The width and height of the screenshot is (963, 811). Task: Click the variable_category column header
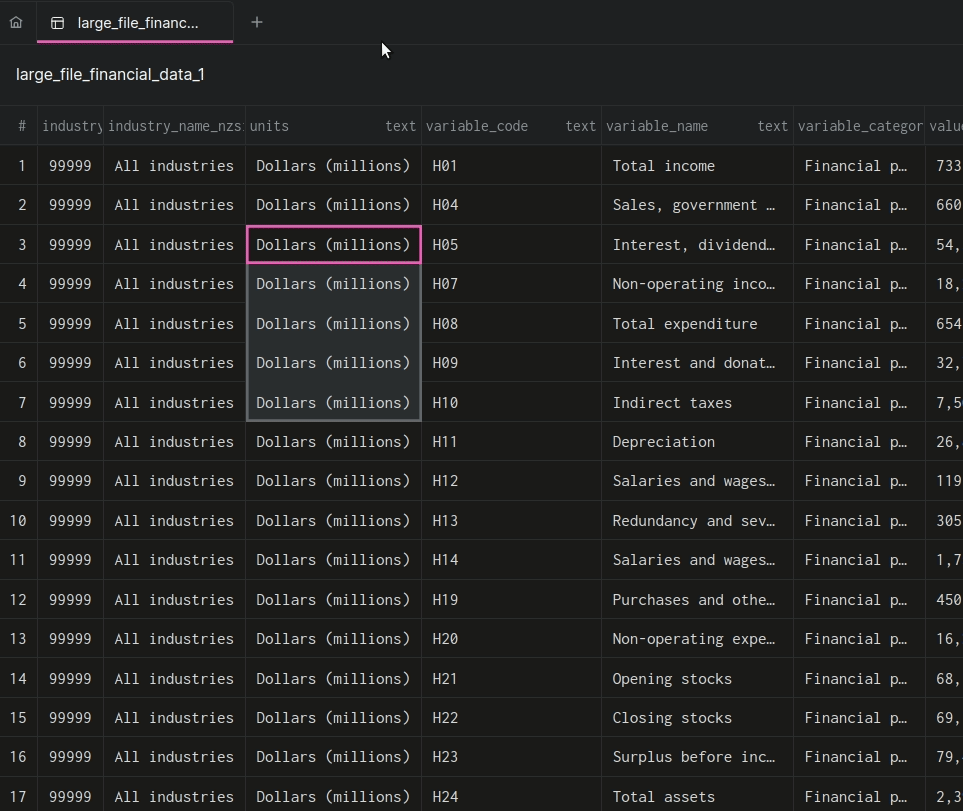pos(859,126)
